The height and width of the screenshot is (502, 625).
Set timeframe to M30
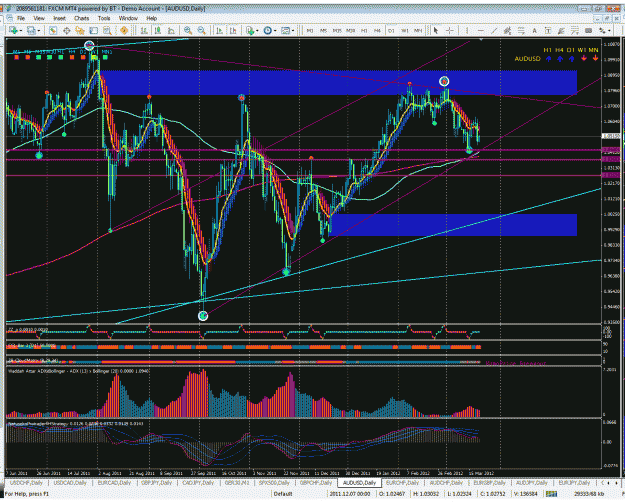coord(351,30)
